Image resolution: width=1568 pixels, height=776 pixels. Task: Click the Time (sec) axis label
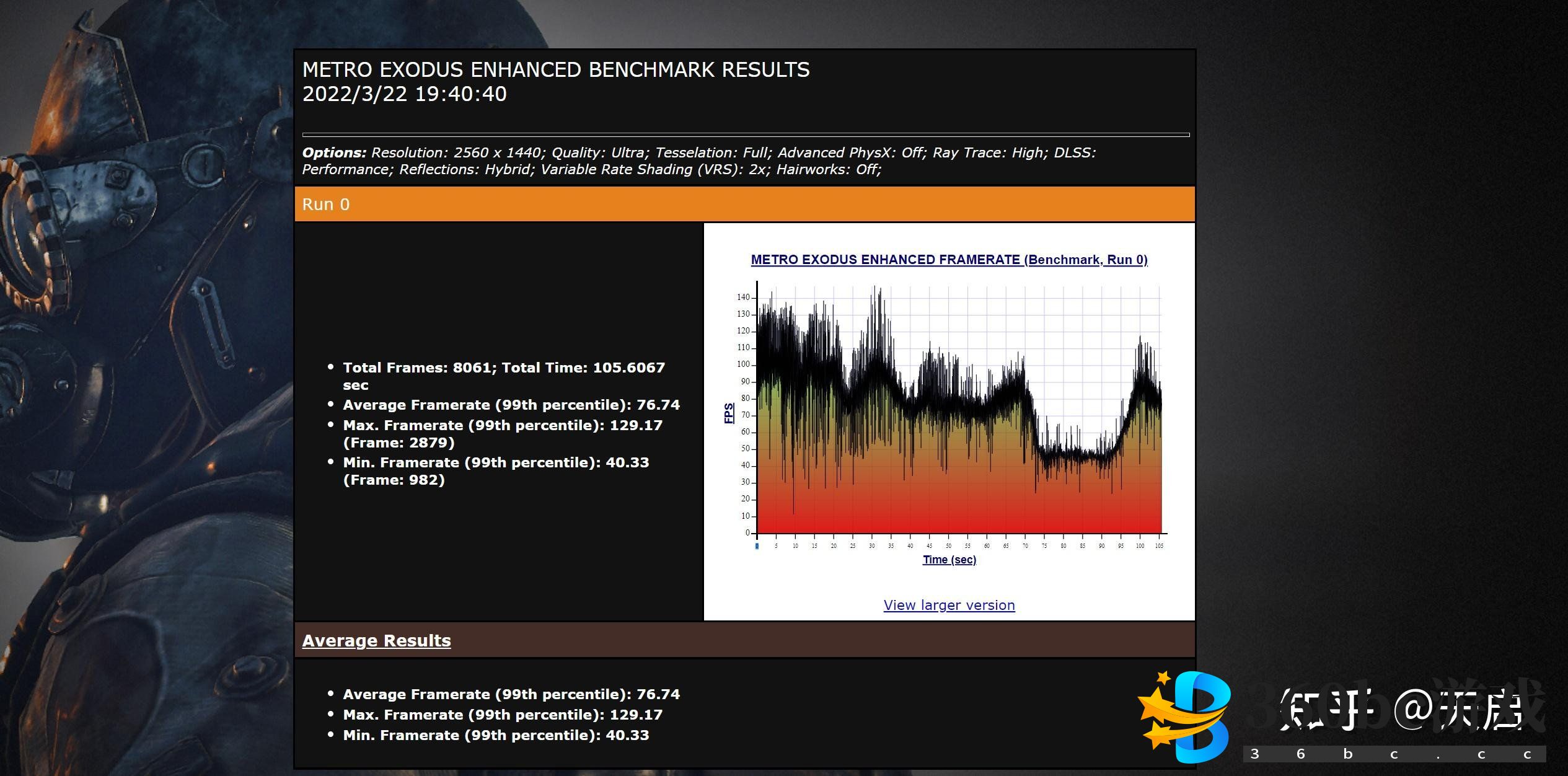tap(949, 560)
